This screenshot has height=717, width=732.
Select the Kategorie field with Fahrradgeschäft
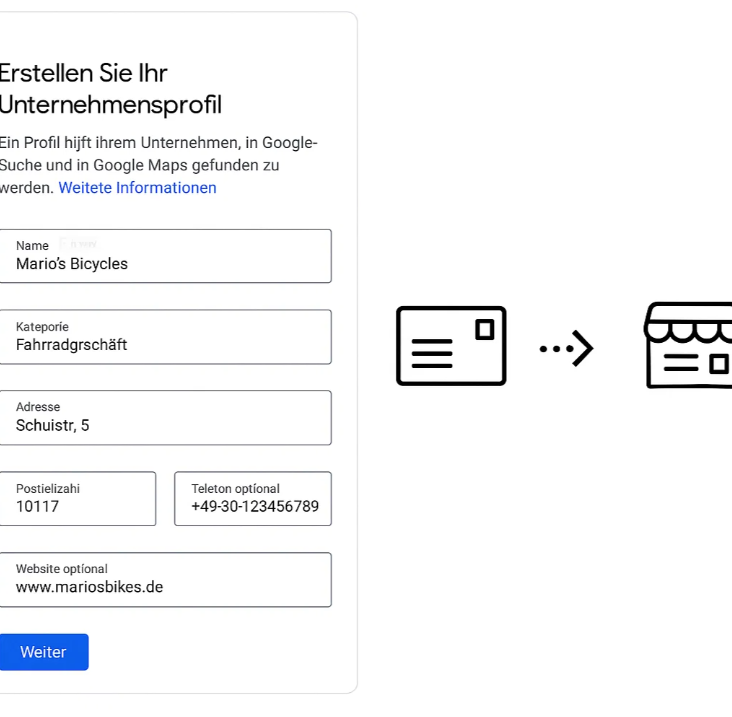[x=165, y=337]
